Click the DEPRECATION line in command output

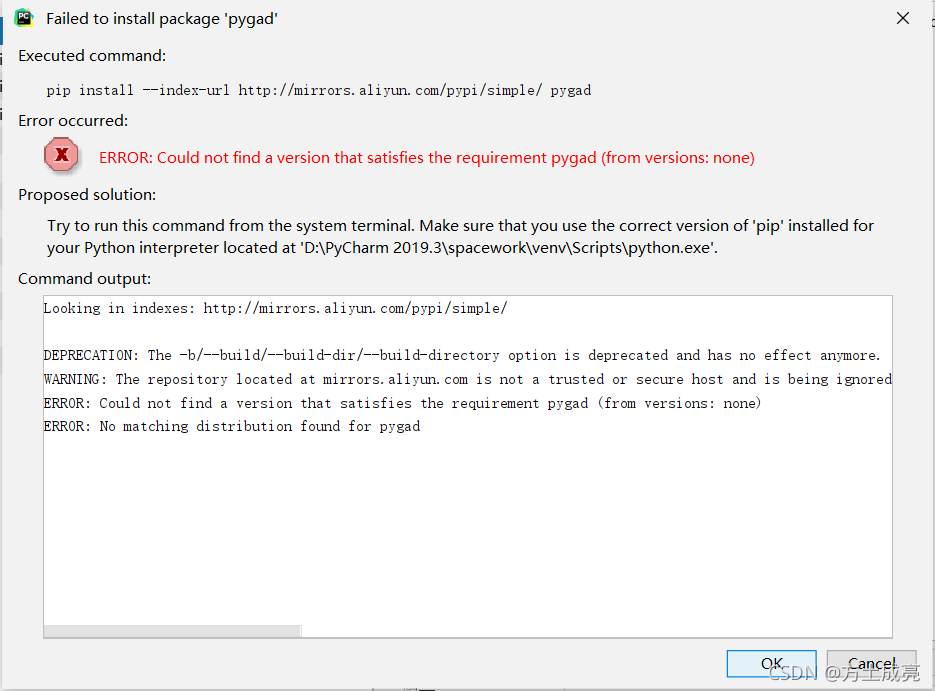click(461, 356)
